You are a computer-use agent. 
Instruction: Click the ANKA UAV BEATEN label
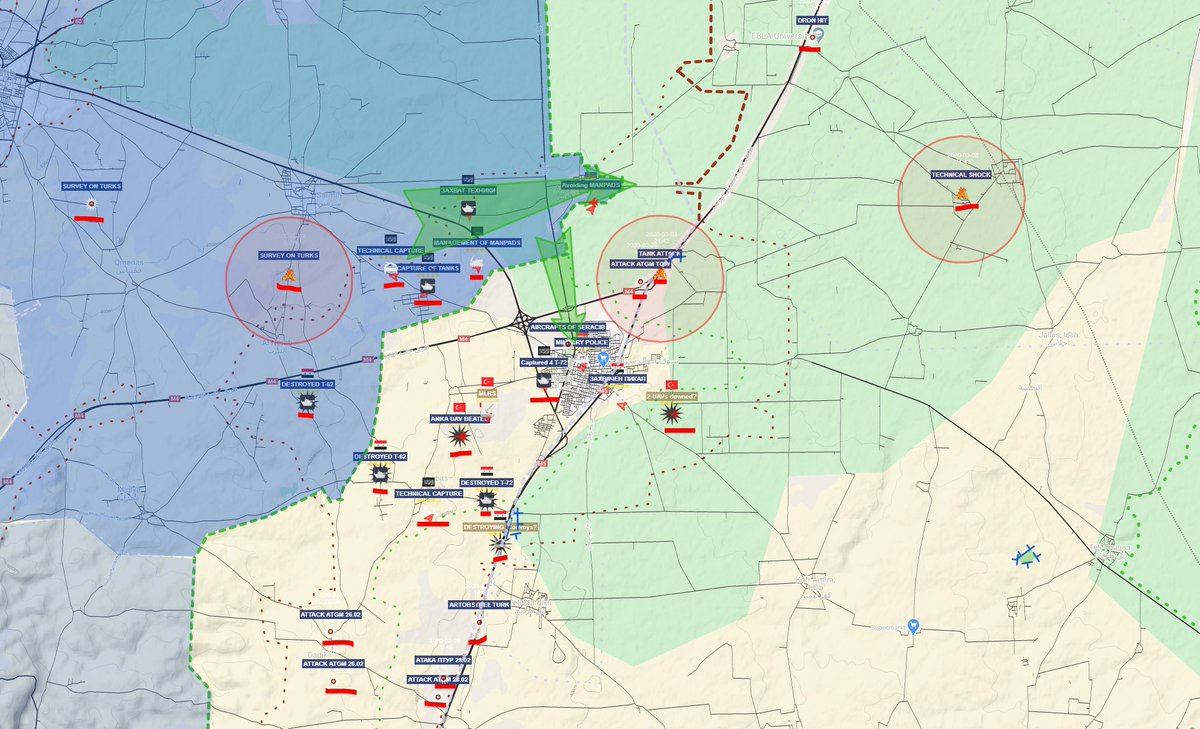[459, 418]
